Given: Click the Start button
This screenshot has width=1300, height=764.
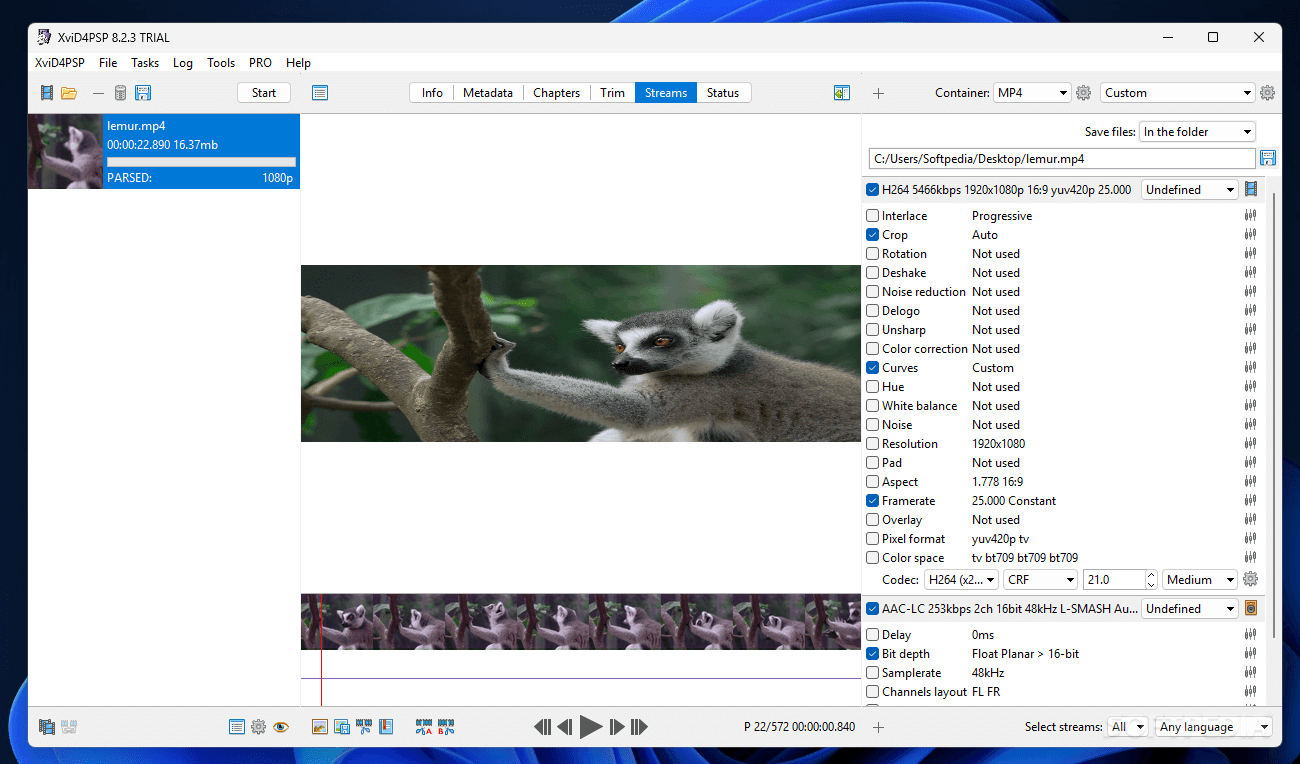Looking at the screenshot, I should tap(264, 93).
